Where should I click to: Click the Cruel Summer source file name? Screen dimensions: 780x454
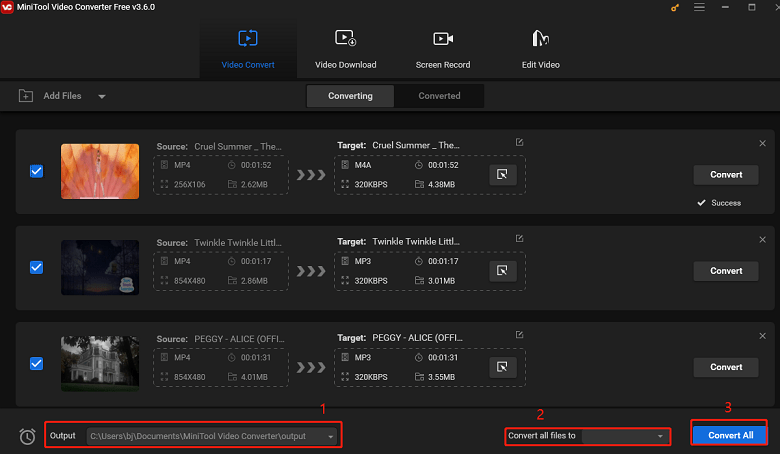(237, 147)
